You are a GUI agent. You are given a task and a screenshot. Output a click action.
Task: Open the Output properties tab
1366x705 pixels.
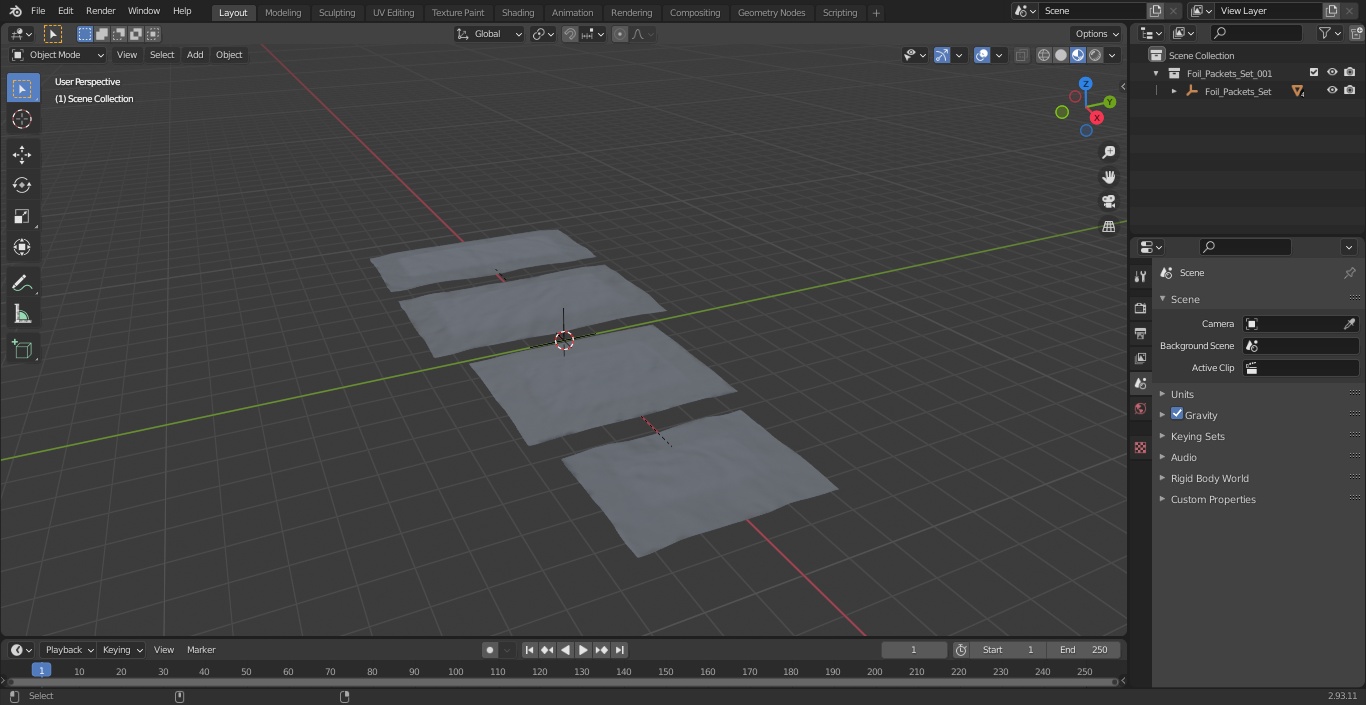pyautogui.click(x=1140, y=333)
